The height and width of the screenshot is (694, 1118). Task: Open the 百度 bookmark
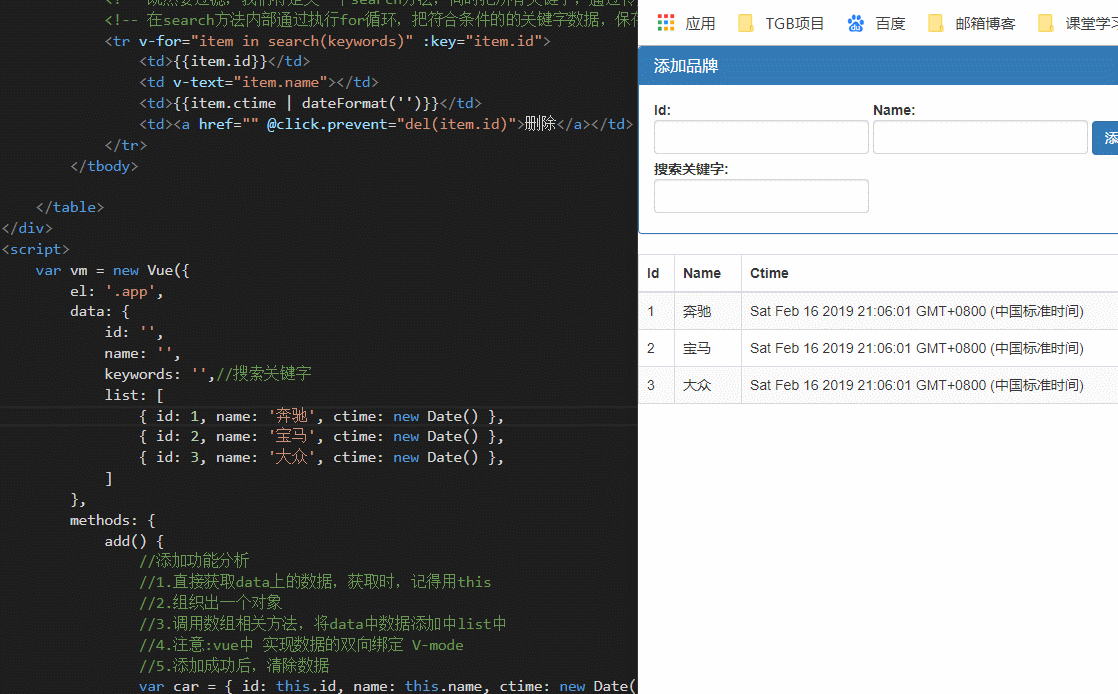[x=876, y=24]
